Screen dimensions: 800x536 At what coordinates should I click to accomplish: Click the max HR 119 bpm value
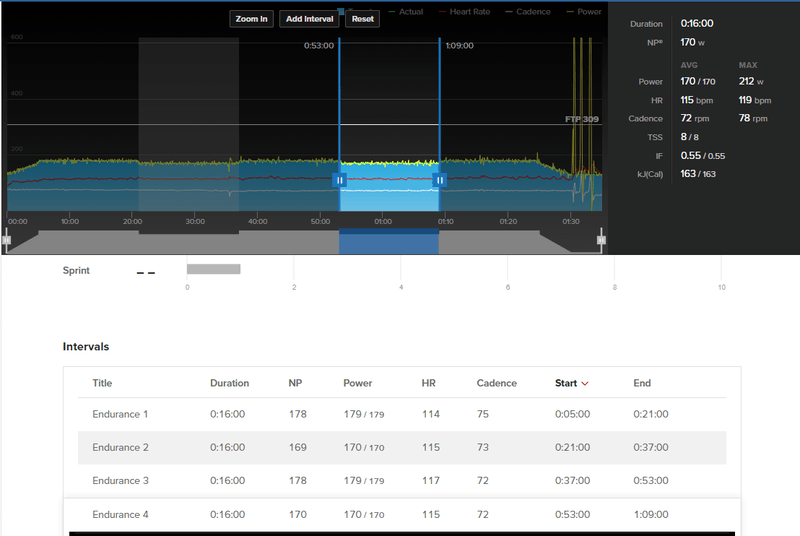pos(755,100)
